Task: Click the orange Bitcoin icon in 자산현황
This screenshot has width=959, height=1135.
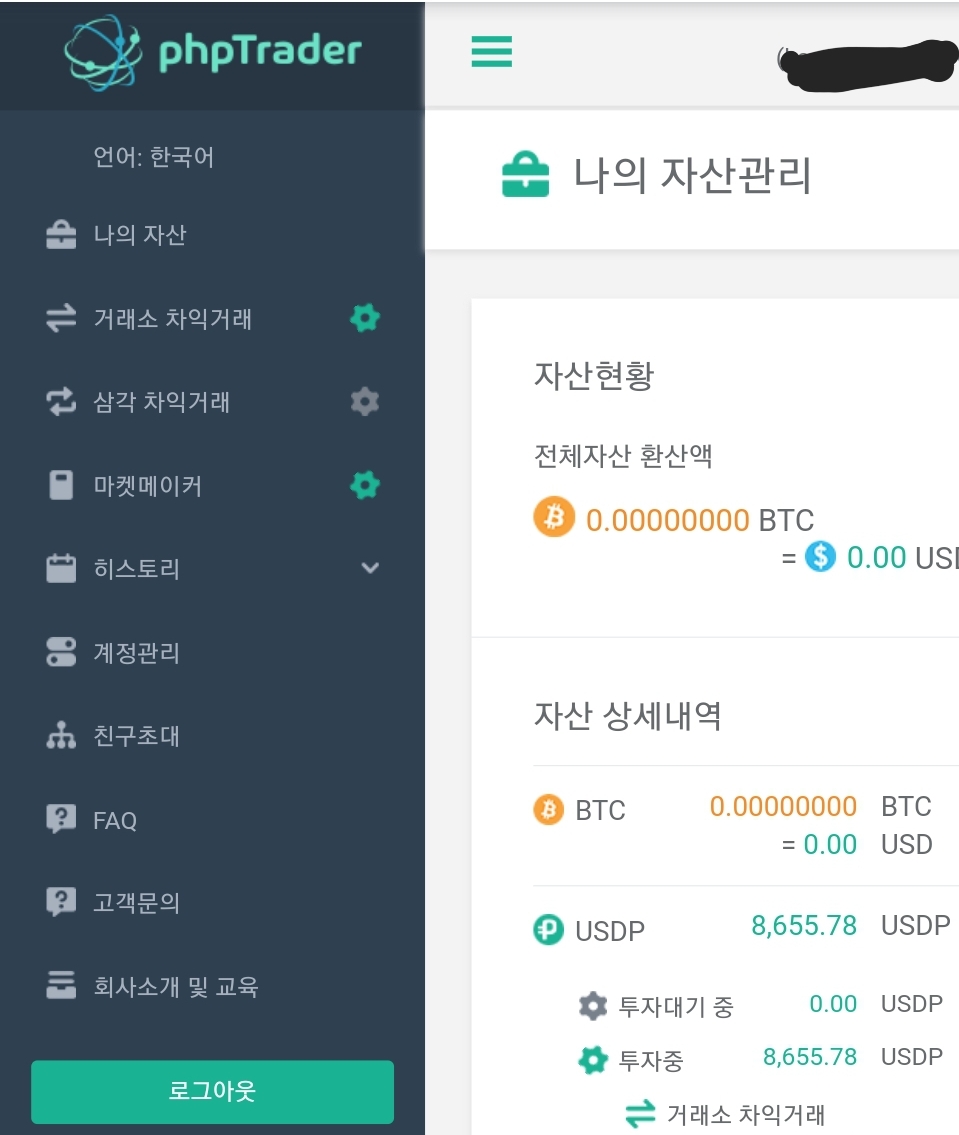Action: (554, 518)
